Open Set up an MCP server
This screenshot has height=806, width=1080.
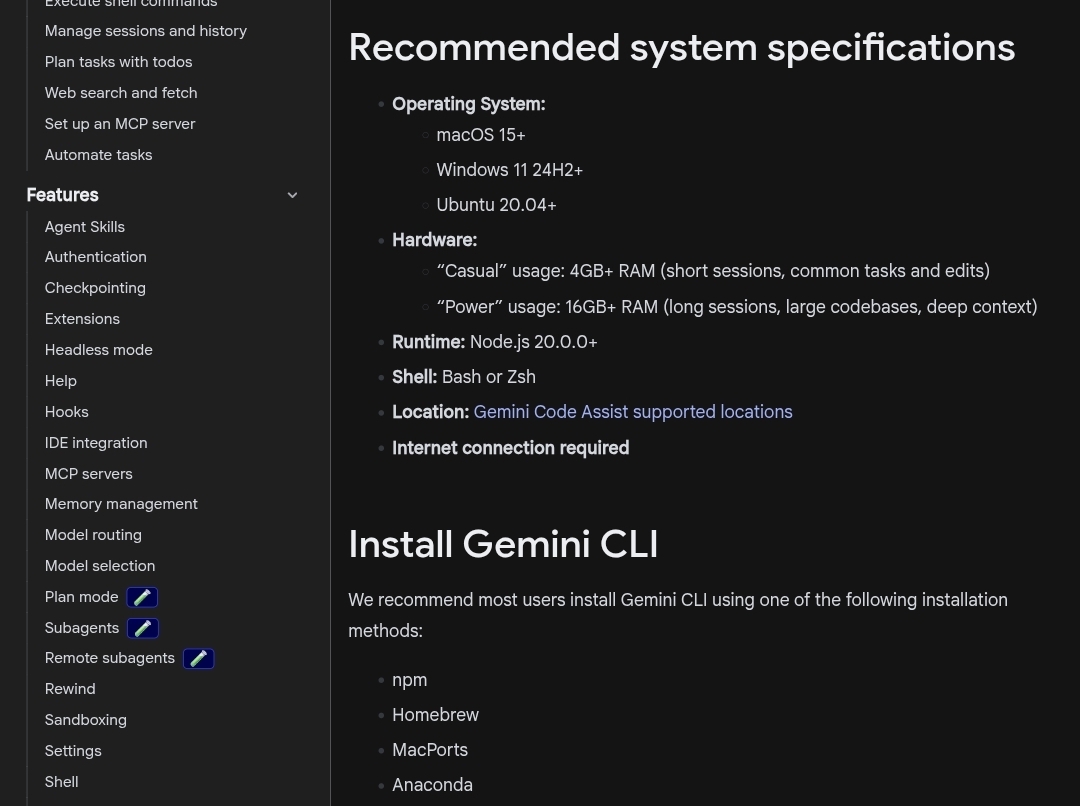[120, 124]
